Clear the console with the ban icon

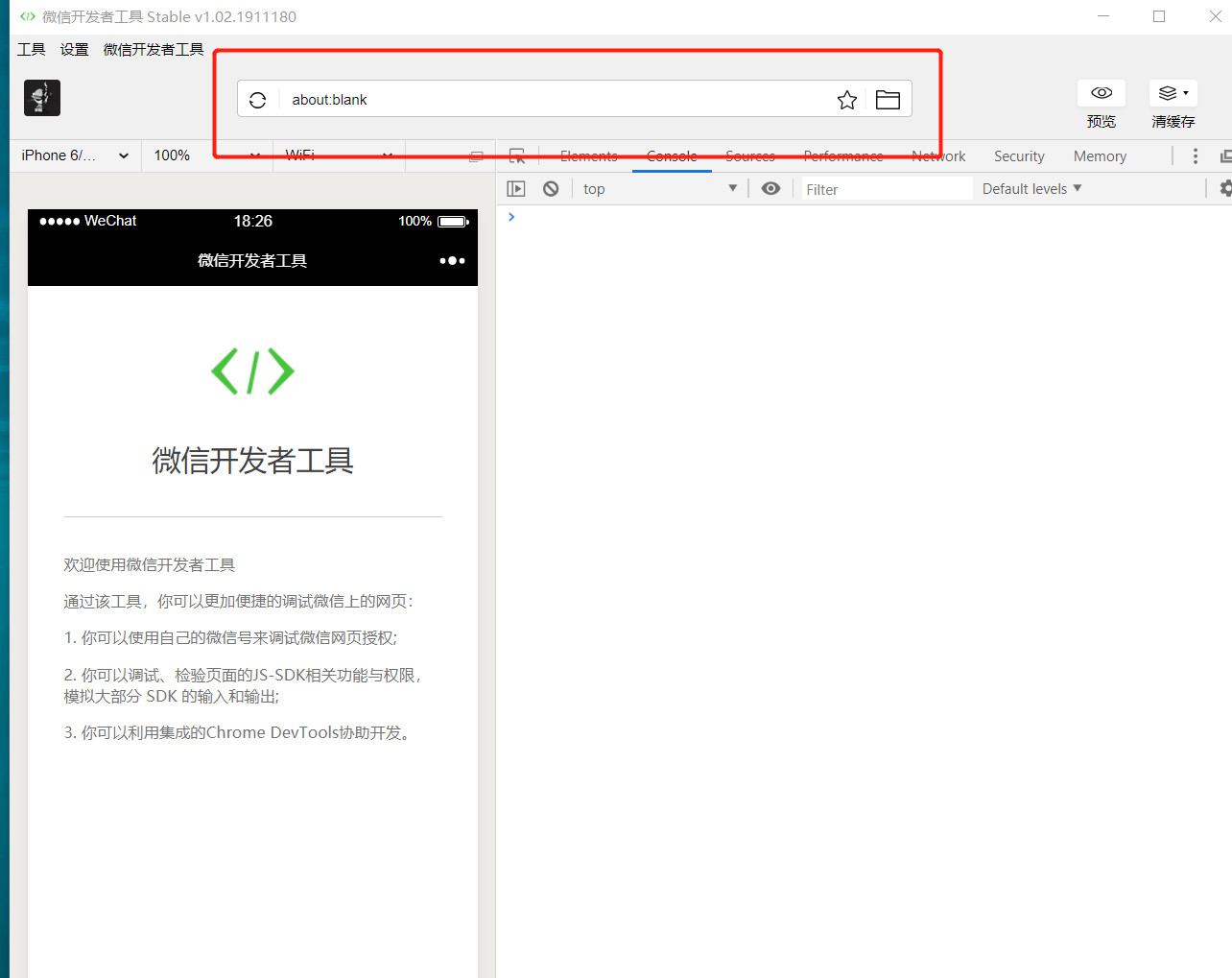click(x=551, y=189)
